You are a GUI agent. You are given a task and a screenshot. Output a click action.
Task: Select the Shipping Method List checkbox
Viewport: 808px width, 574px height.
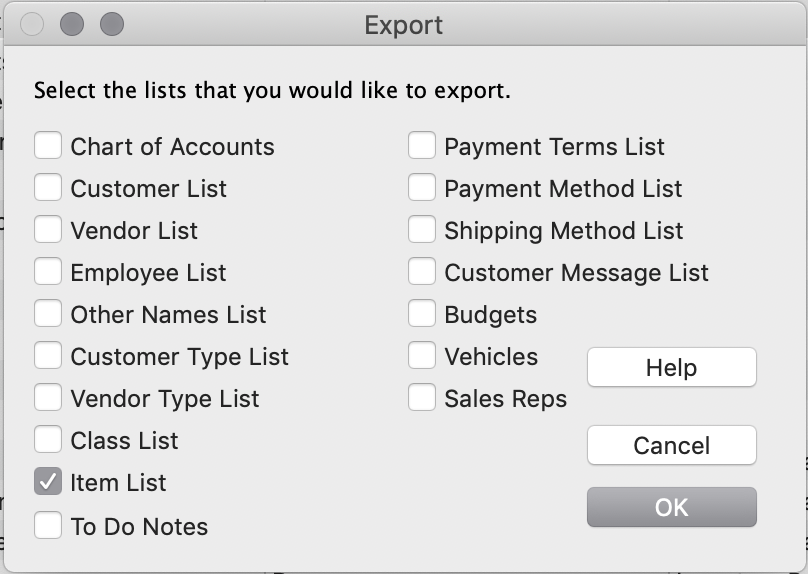pos(422,229)
